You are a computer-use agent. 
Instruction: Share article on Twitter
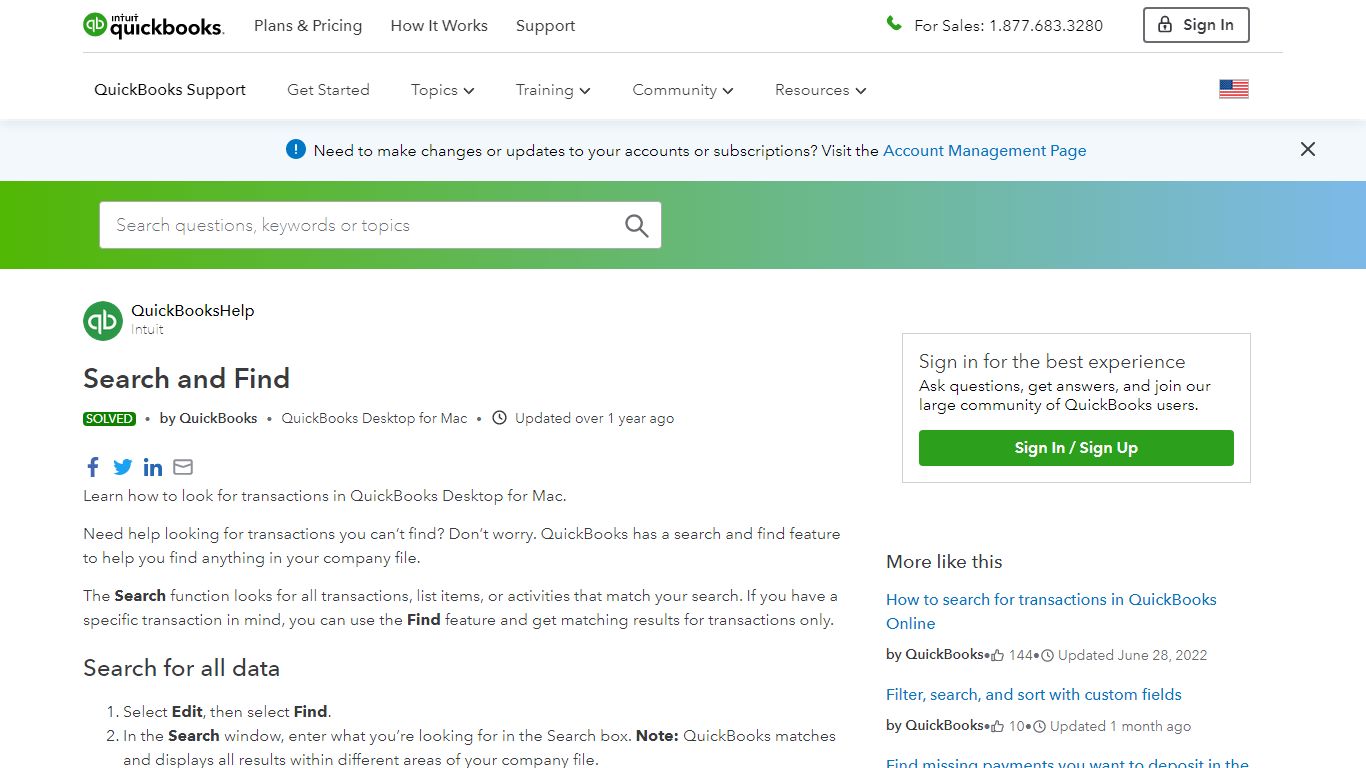click(123, 467)
